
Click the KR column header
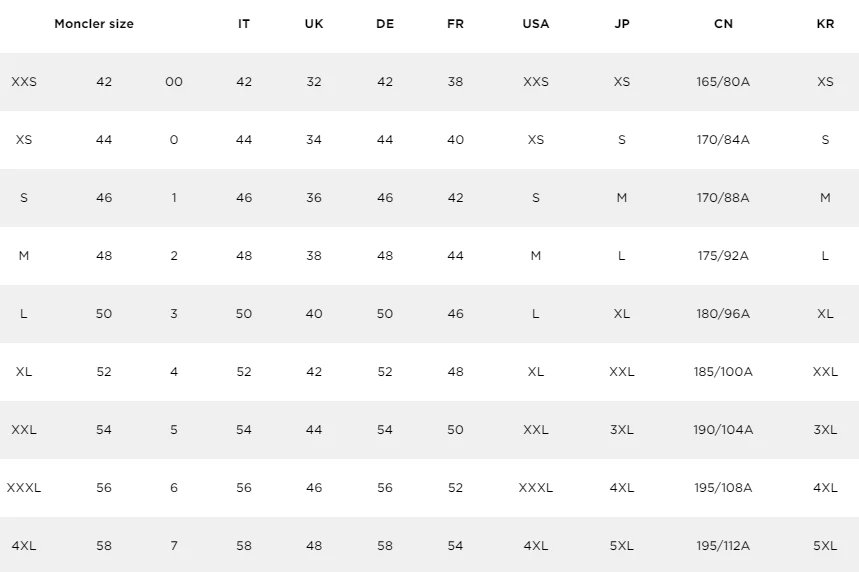pos(825,24)
